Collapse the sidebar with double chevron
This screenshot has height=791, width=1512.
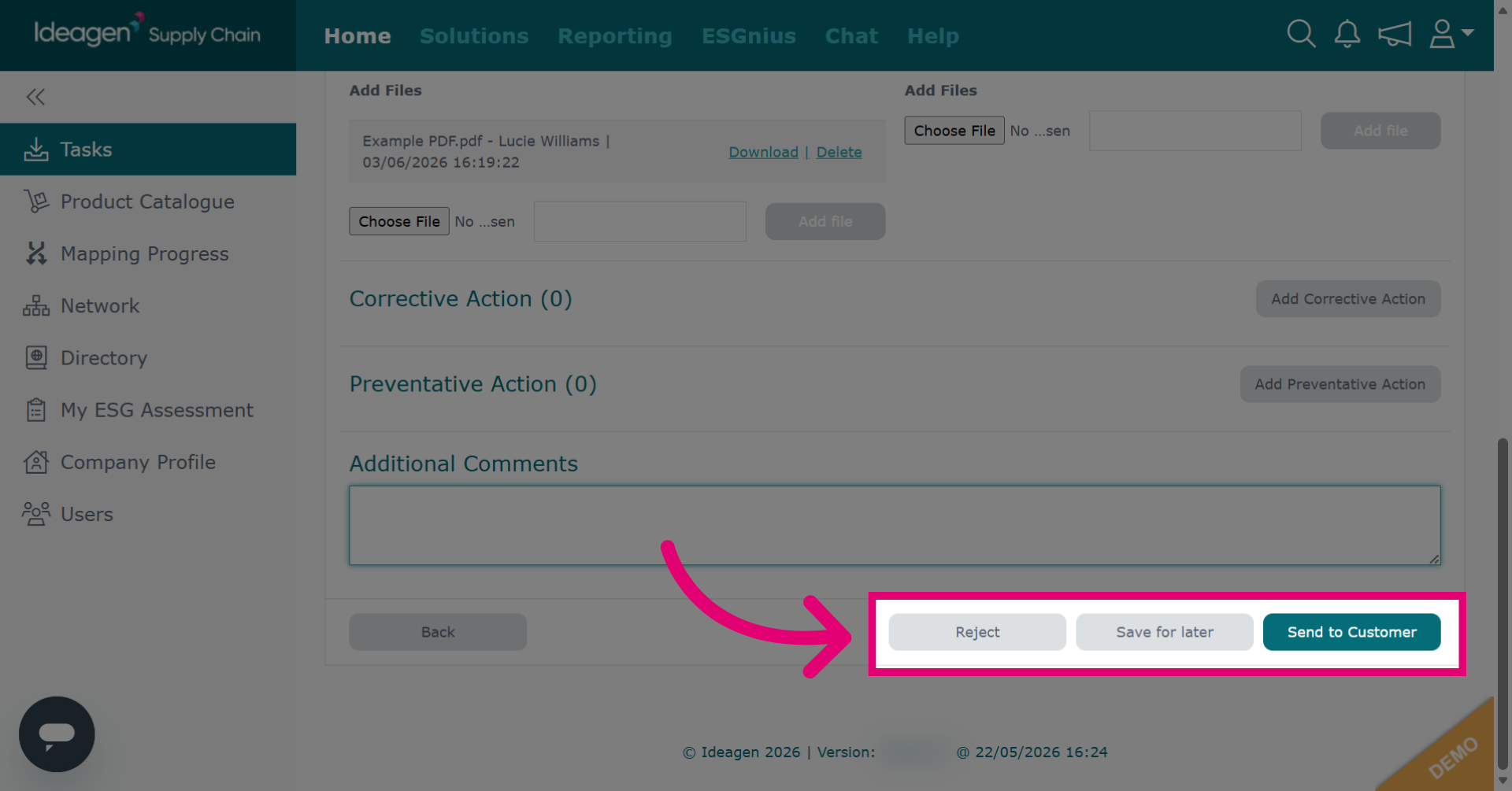[35, 97]
